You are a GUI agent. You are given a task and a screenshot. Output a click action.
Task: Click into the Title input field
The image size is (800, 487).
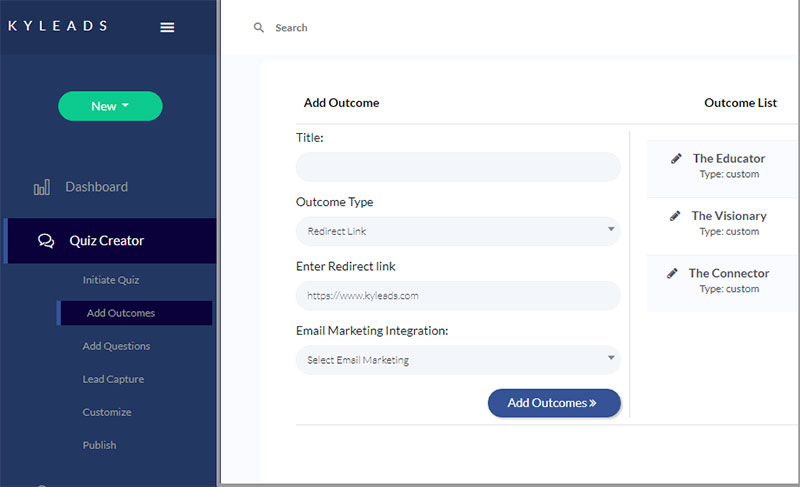click(x=458, y=167)
